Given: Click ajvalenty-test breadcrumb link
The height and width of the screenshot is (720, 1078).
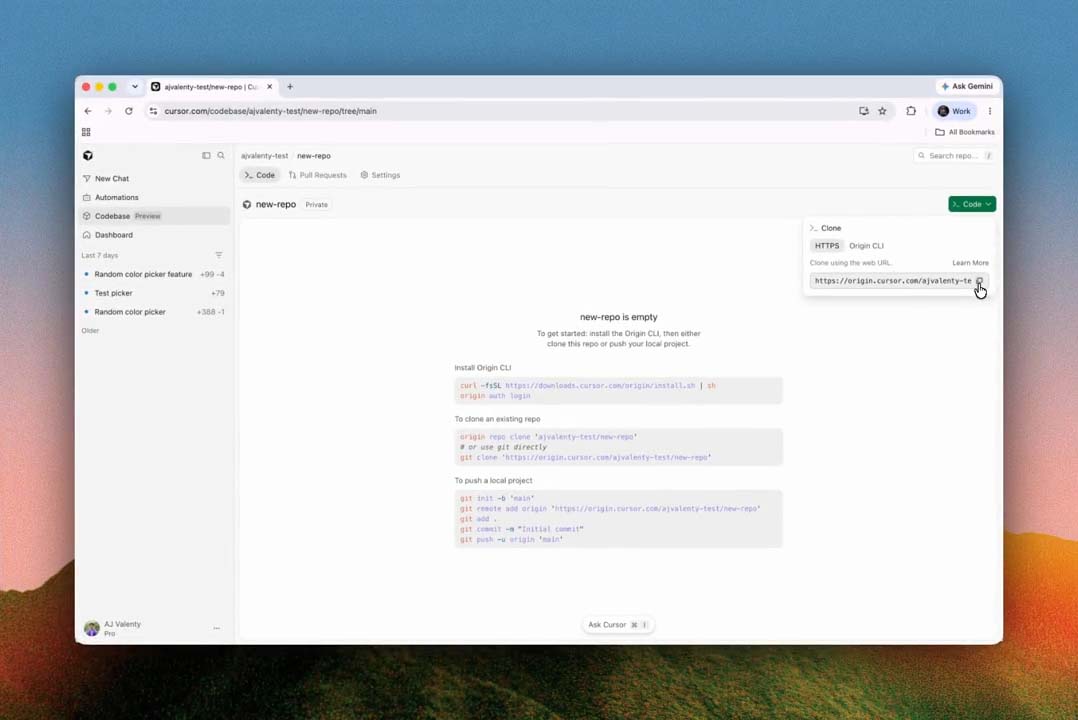Looking at the screenshot, I should point(265,156).
